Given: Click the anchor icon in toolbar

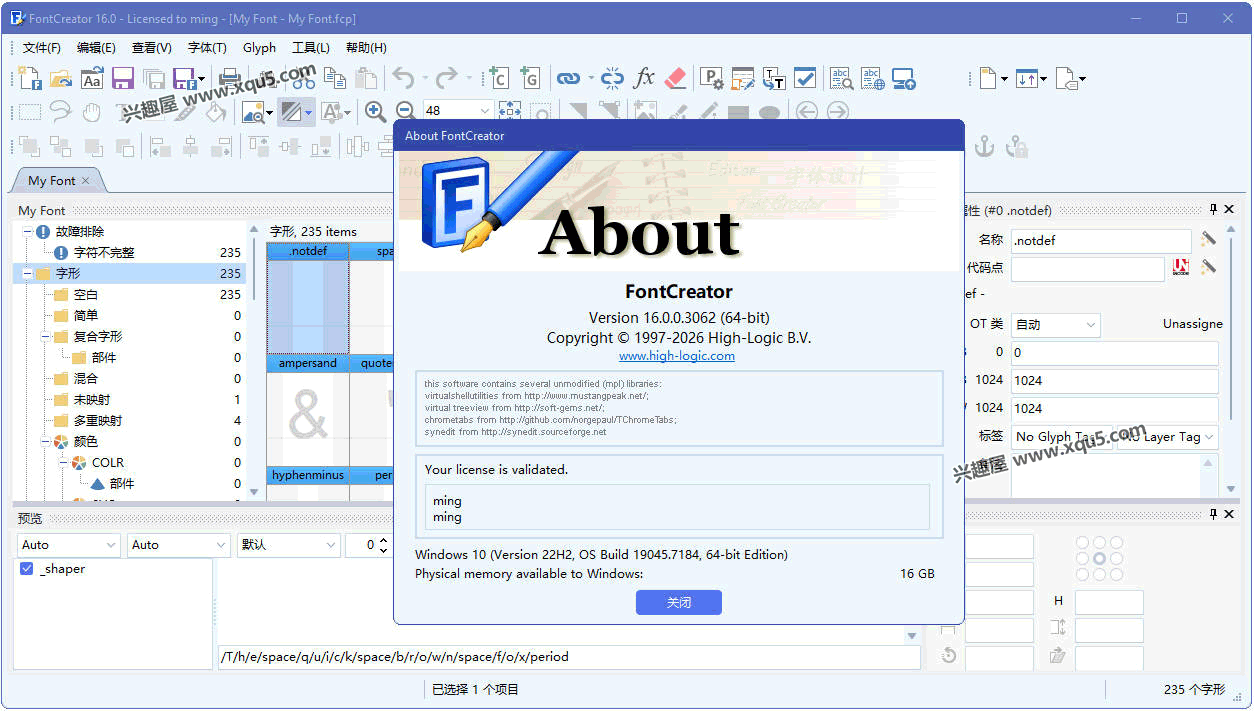Looking at the screenshot, I should pyautogui.click(x=985, y=146).
